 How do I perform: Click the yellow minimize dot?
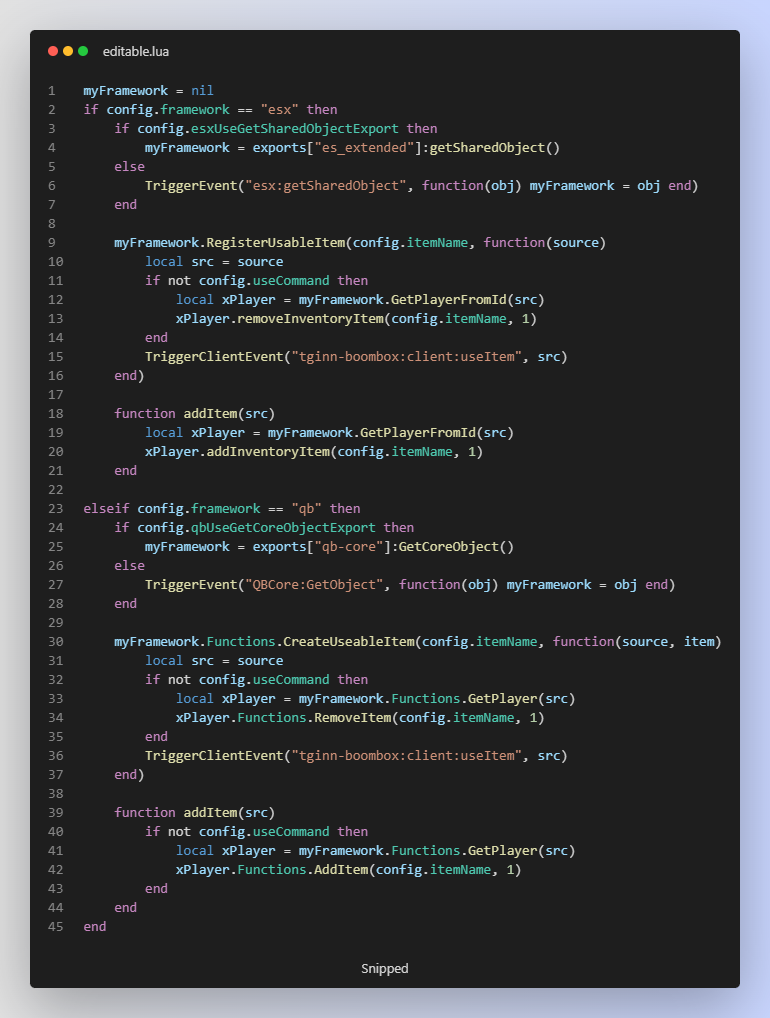point(68,51)
